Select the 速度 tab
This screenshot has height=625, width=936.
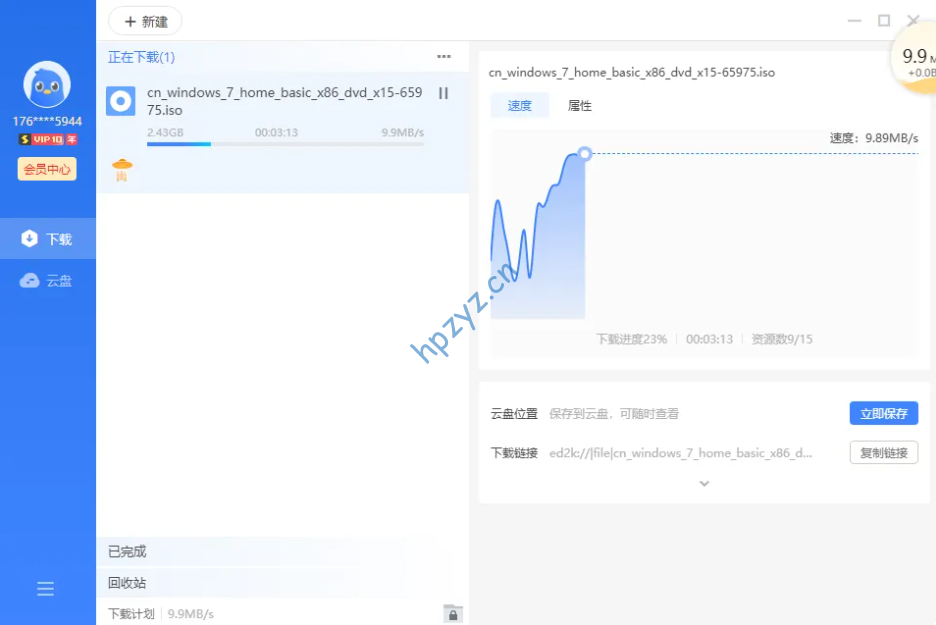pos(520,106)
